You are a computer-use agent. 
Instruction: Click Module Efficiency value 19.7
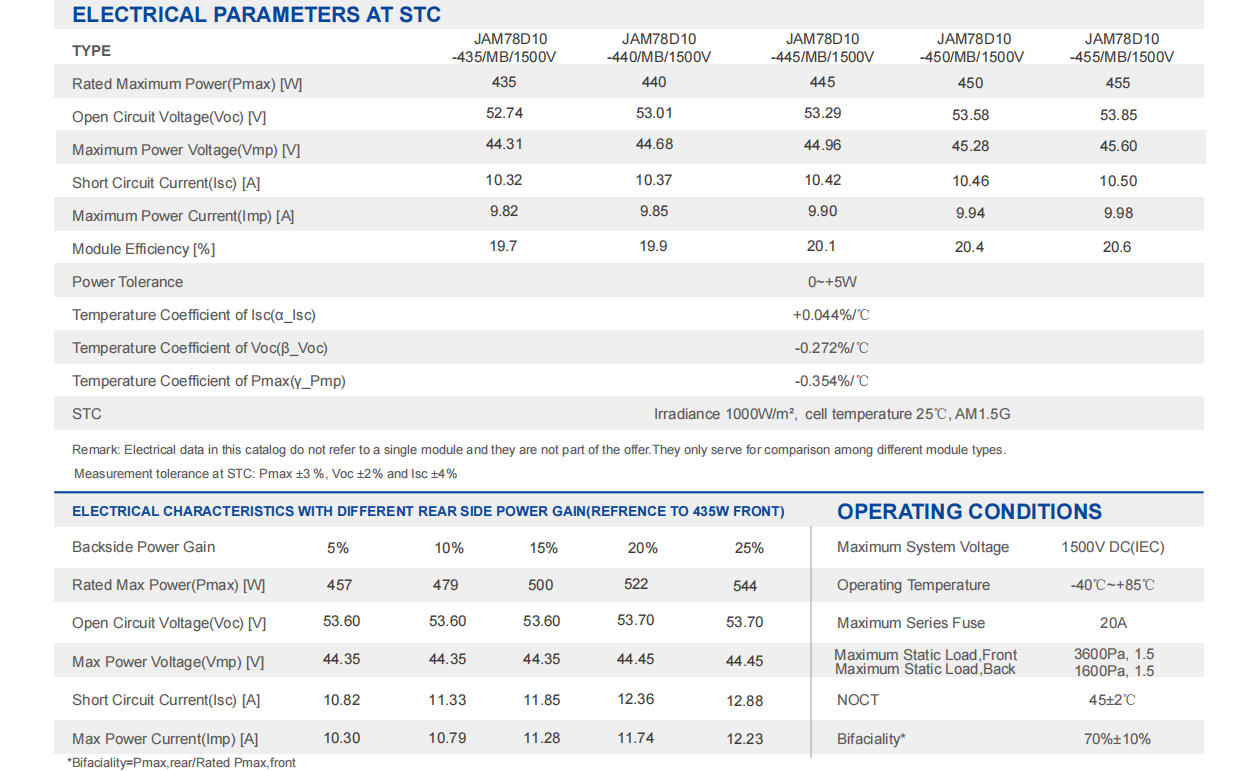click(x=503, y=246)
